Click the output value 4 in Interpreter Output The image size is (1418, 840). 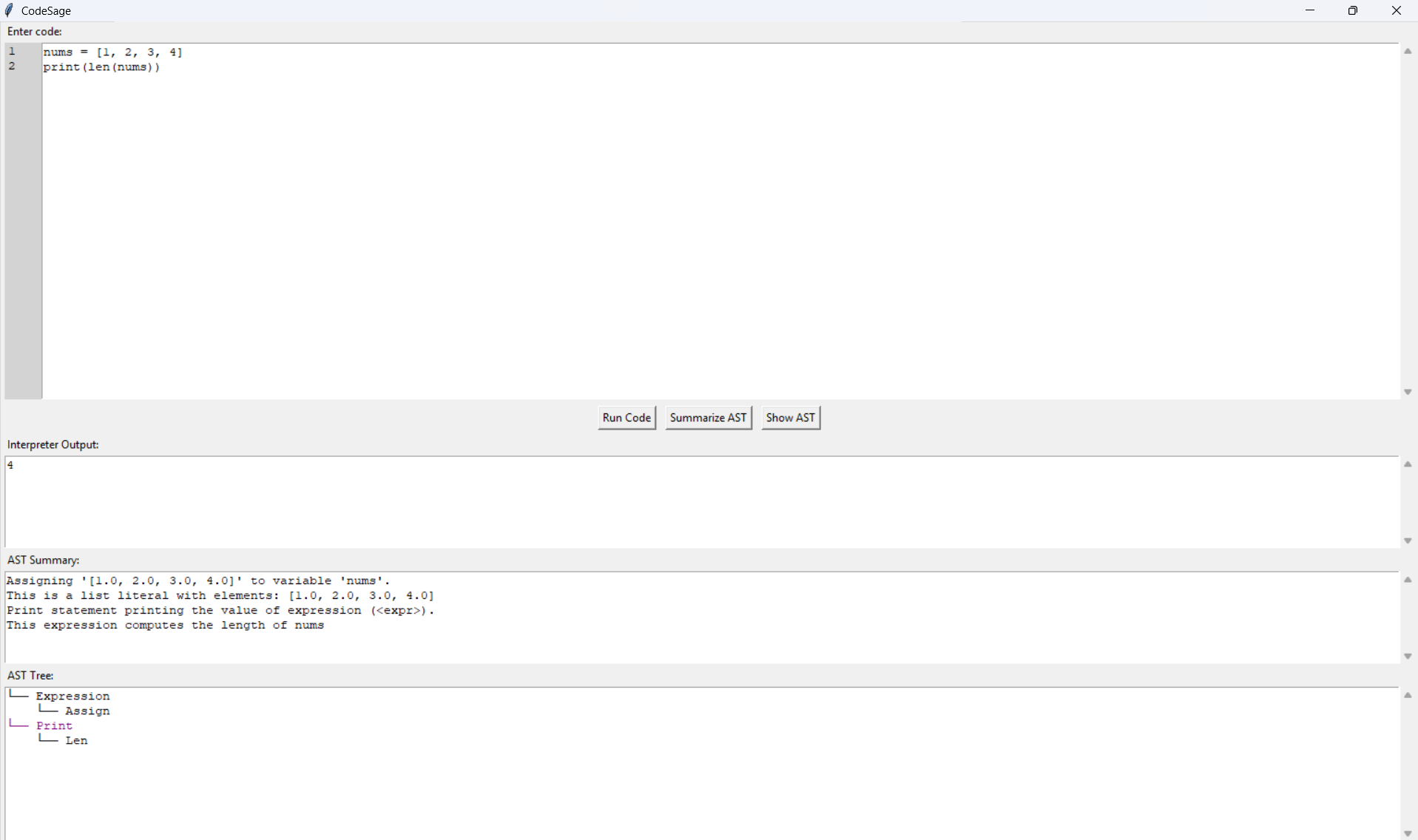10,466
